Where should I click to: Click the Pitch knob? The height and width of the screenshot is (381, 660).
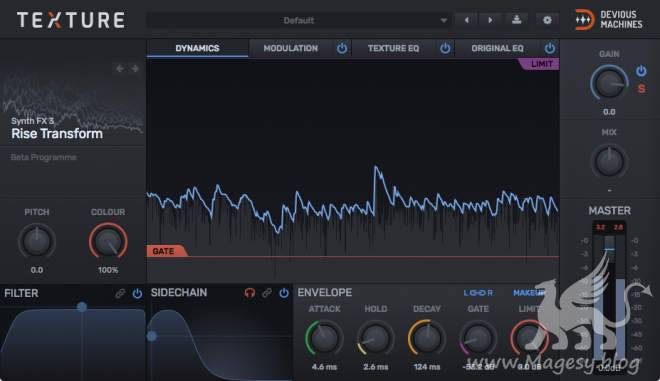point(37,241)
